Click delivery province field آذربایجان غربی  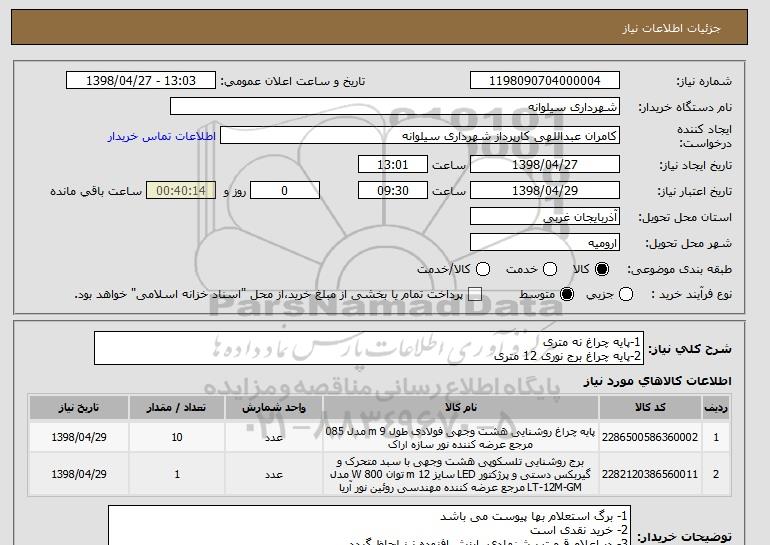(x=545, y=217)
